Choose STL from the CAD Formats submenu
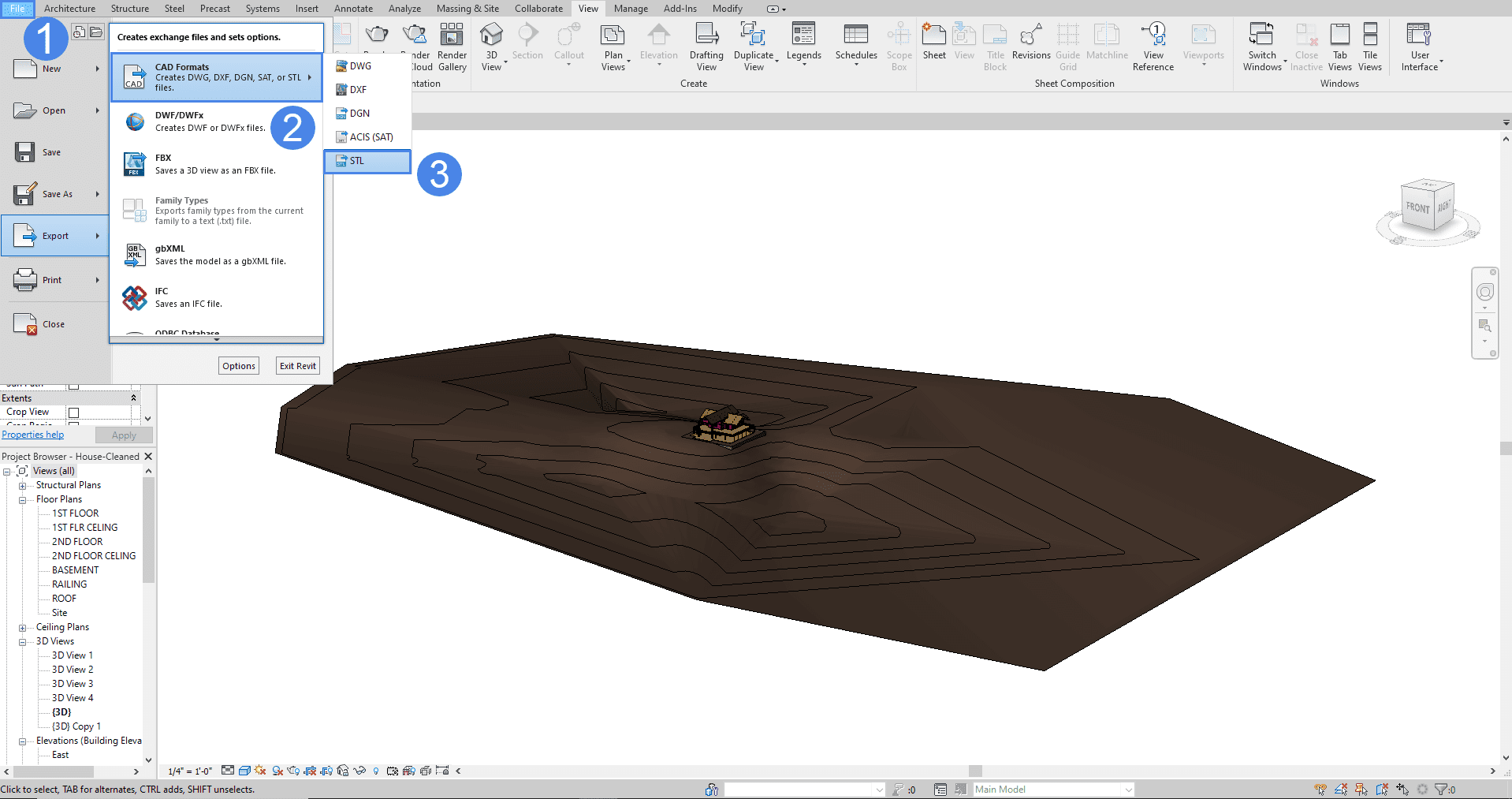The height and width of the screenshot is (799, 1512). pyautogui.click(x=367, y=161)
